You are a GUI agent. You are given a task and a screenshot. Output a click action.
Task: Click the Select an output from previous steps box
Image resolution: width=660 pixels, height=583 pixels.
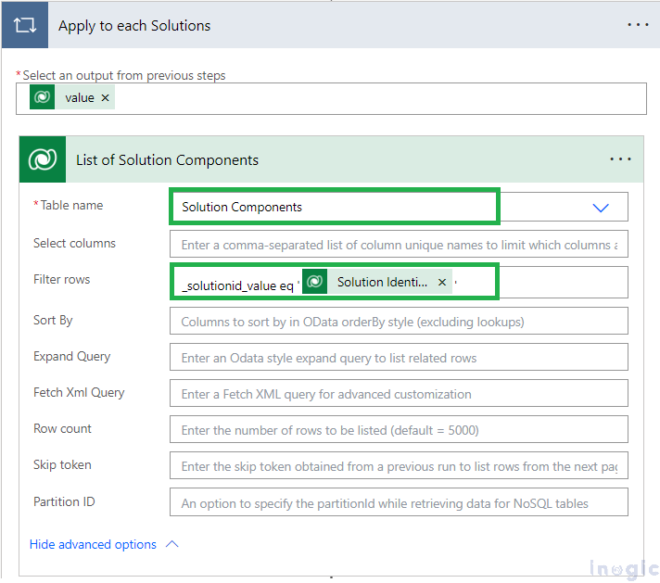click(380, 98)
